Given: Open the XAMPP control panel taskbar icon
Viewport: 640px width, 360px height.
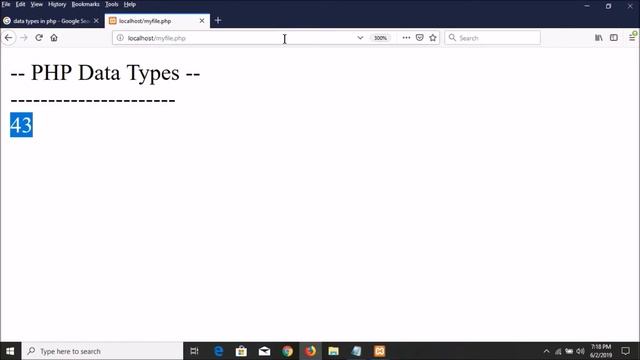Looking at the screenshot, I should (380, 351).
